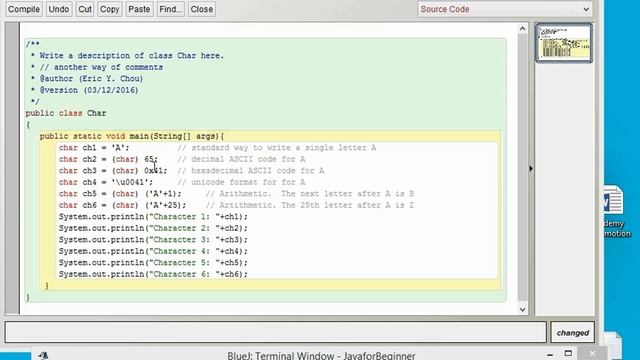Click line 'char ch2 = (char) 65;'
The width and height of the screenshot is (640, 360).
point(108,159)
